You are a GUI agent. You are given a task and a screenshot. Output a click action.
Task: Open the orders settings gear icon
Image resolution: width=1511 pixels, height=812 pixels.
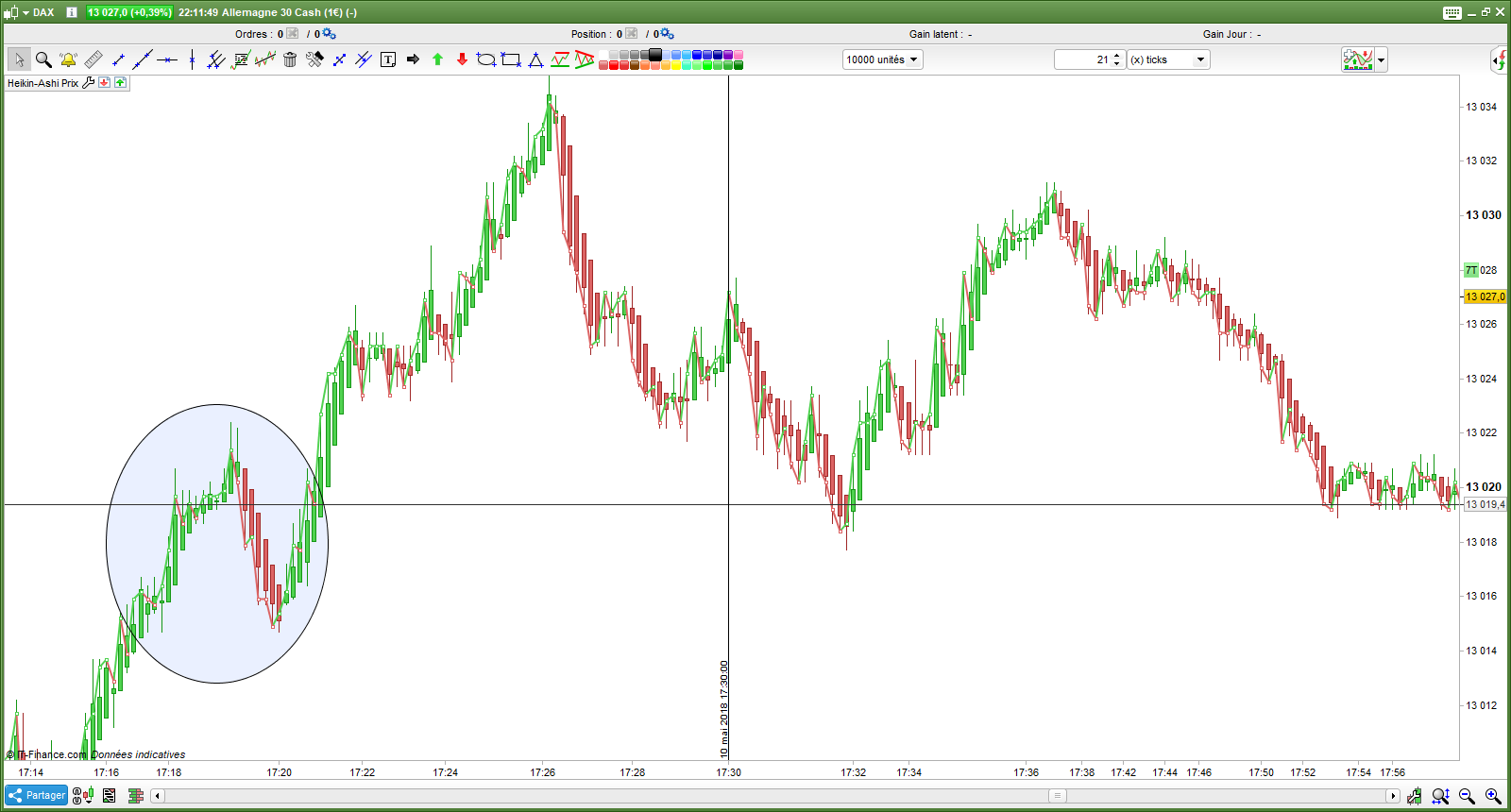tap(330, 34)
